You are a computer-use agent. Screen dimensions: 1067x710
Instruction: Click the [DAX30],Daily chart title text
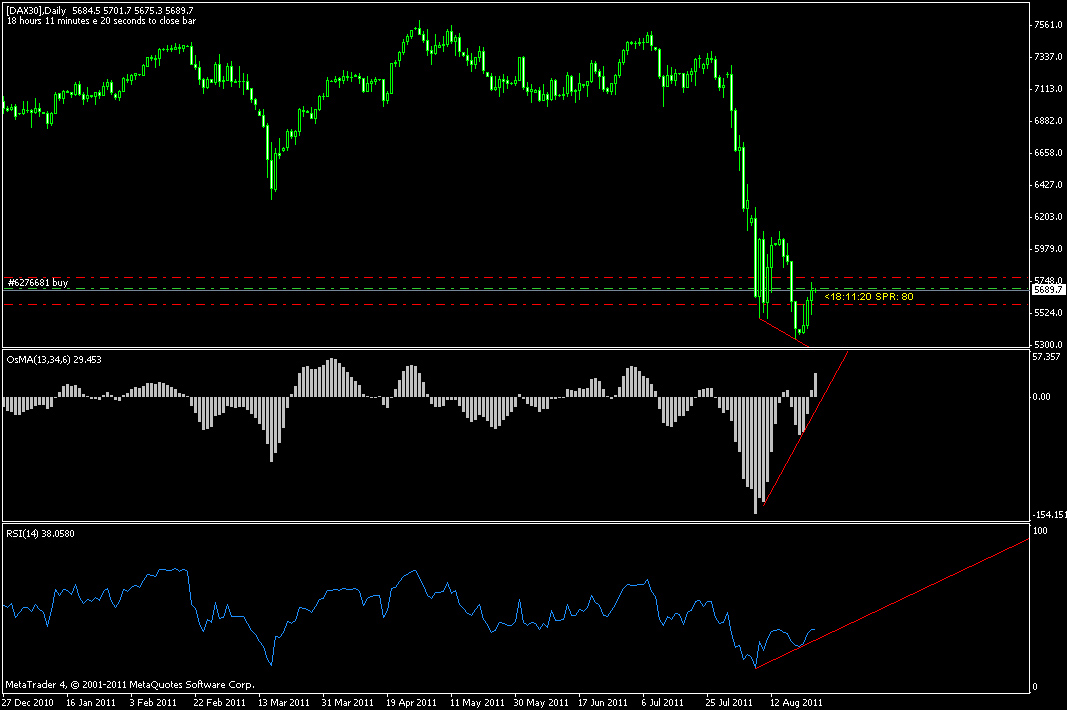(37, 10)
